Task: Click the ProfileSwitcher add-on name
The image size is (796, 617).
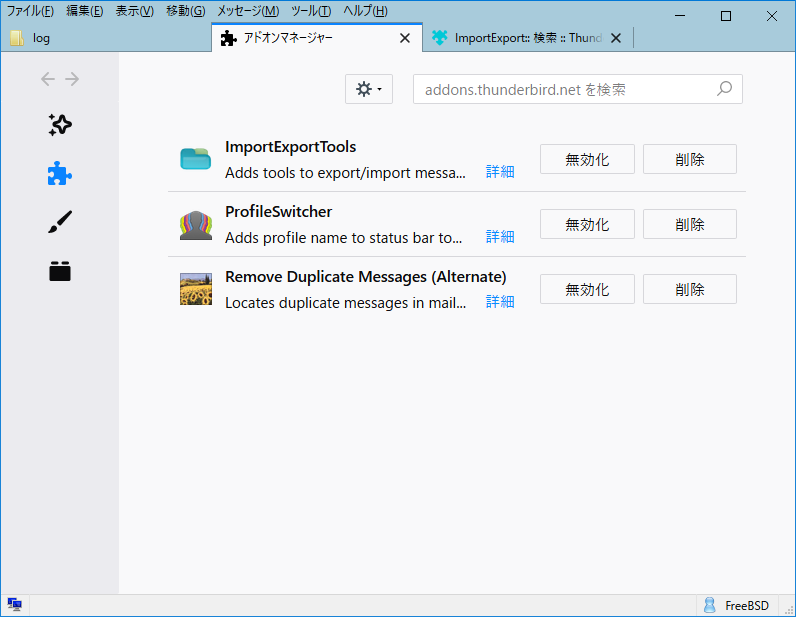Action: coord(278,212)
